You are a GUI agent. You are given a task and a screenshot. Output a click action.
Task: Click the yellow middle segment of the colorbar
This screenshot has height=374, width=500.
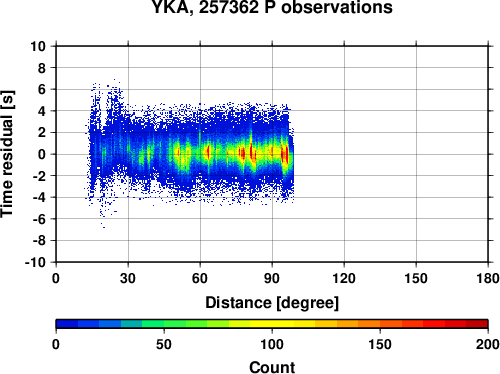click(272, 324)
